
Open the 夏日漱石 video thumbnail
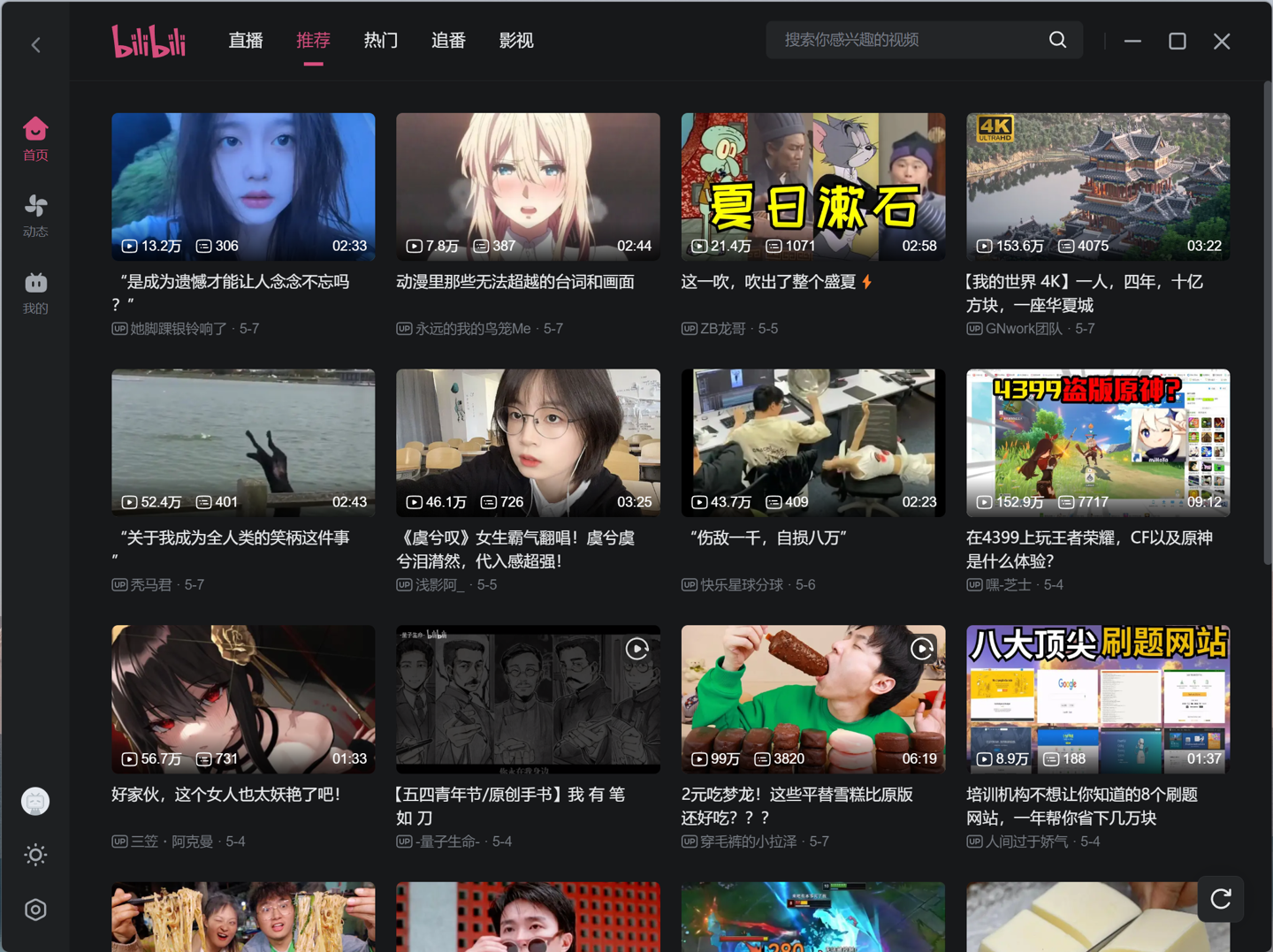pos(813,187)
